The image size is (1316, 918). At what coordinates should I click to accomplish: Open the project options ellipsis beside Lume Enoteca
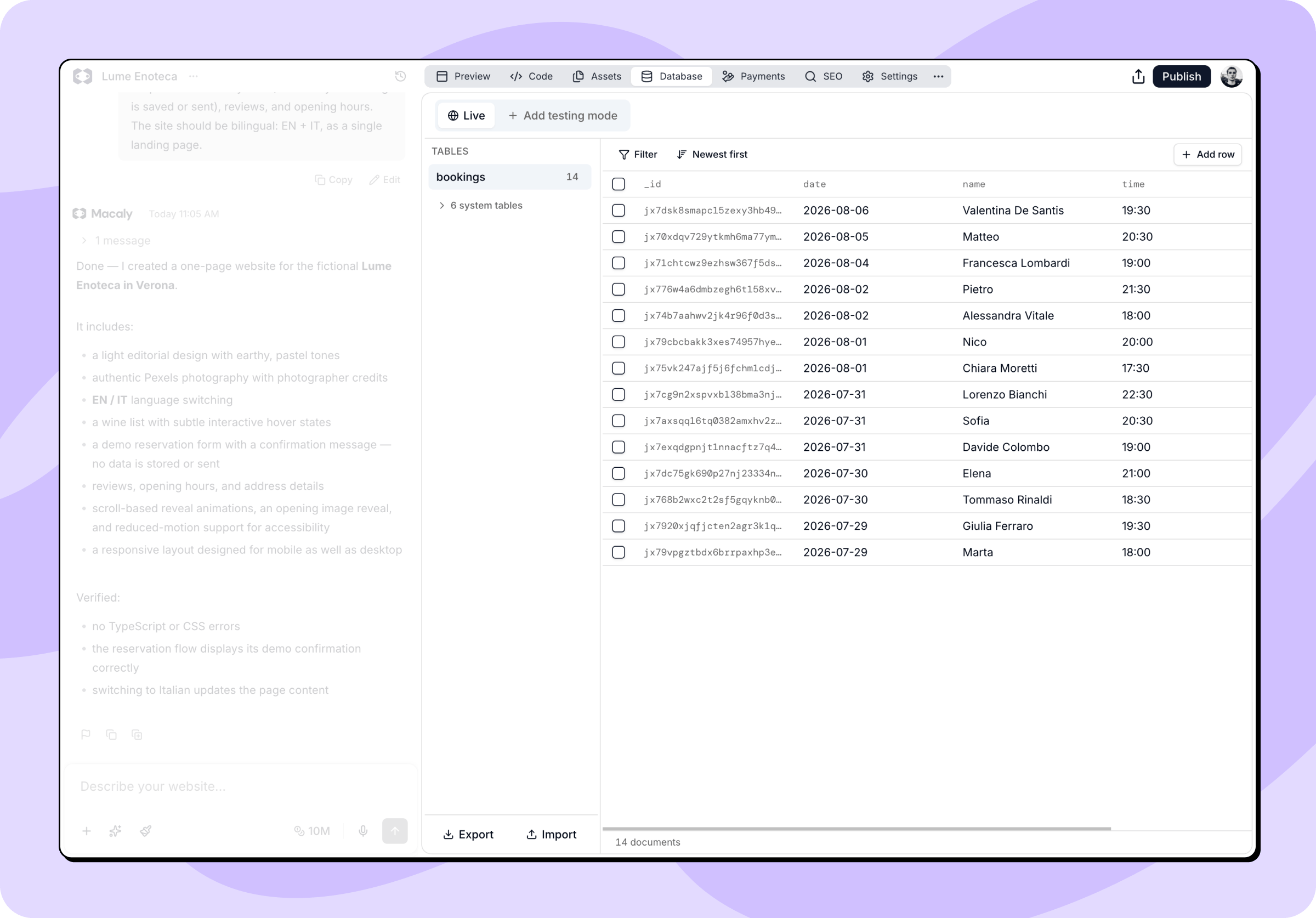(194, 76)
